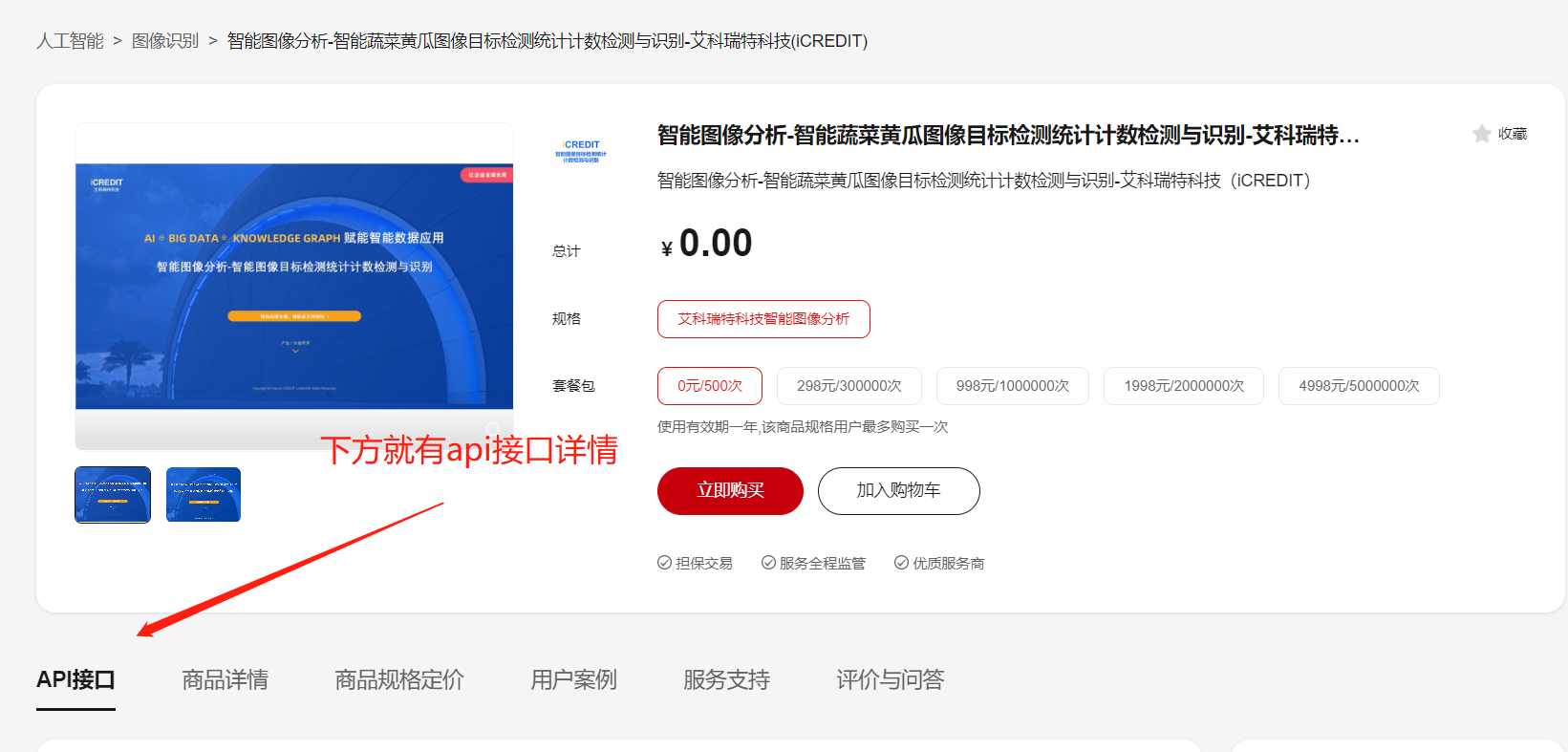Open the 用户案例 tab
Image resolution: width=1568 pixels, height=752 pixels.
click(x=574, y=679)
